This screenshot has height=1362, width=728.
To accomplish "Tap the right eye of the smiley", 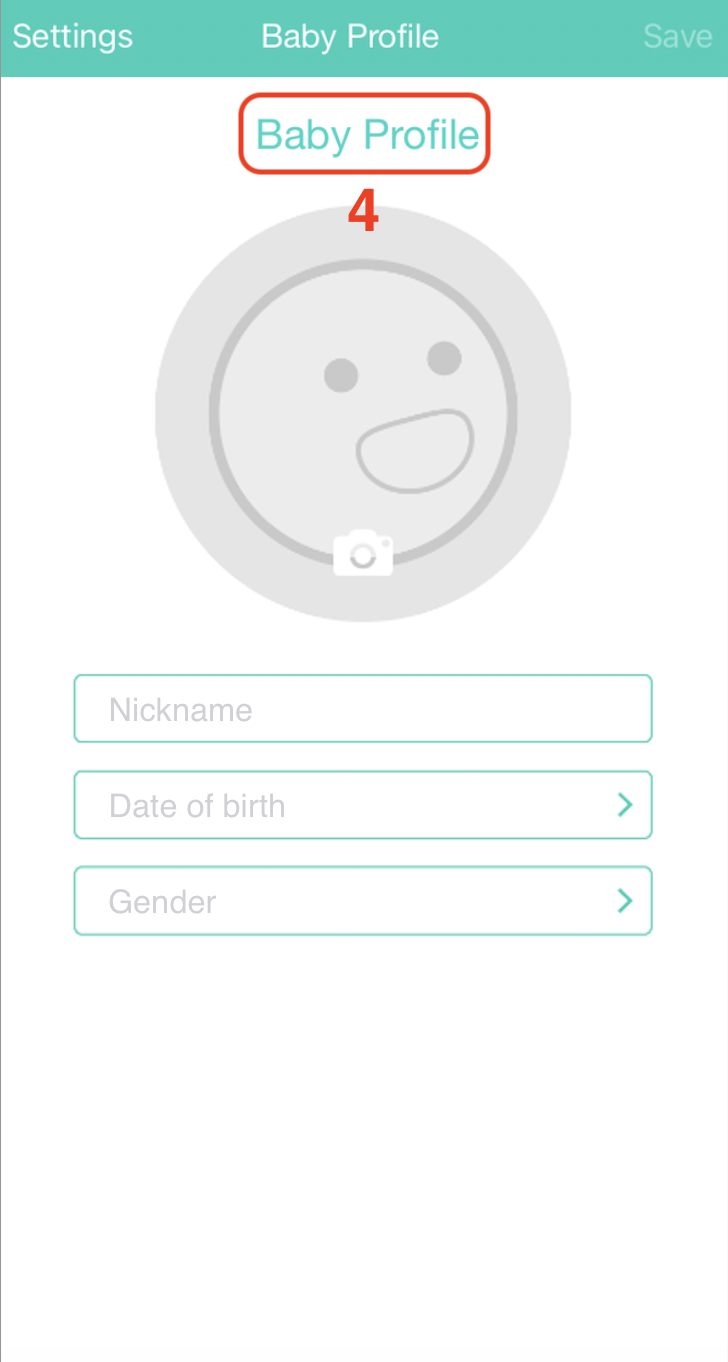I will tap(444, 357).
